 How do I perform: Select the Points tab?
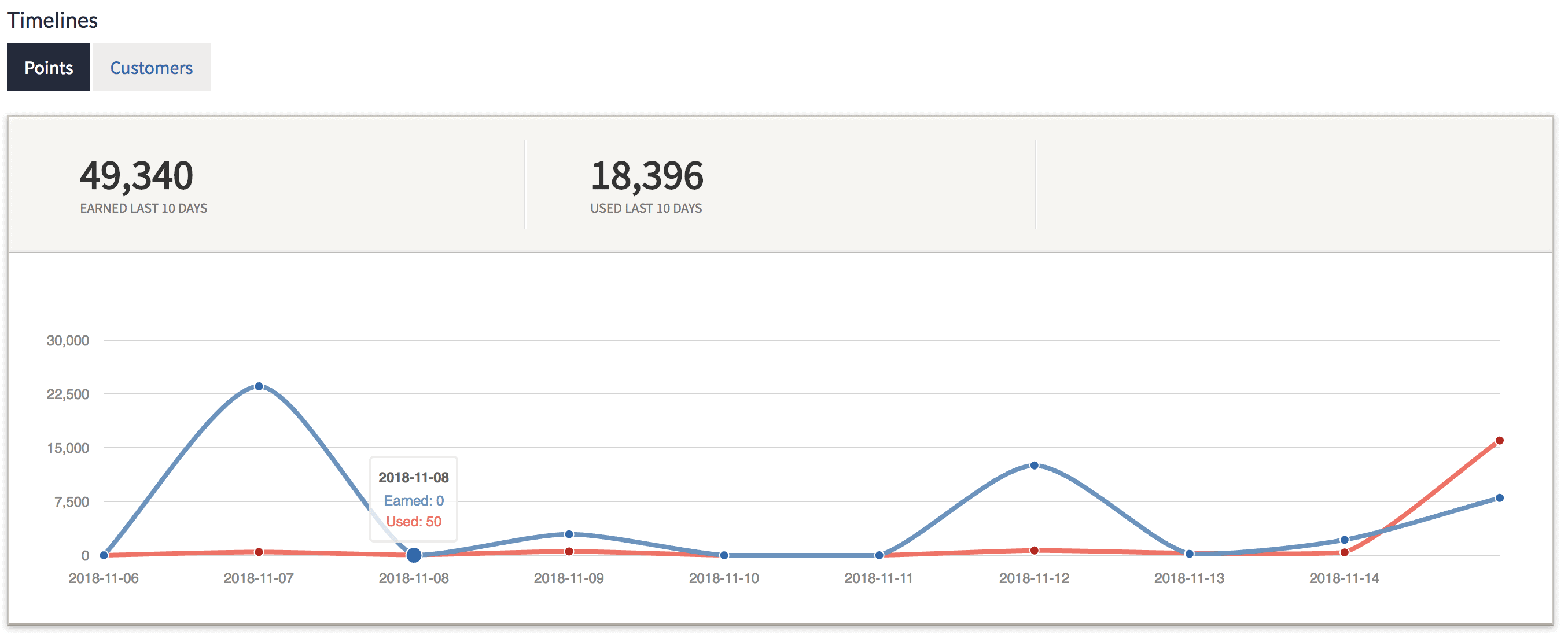49,68
